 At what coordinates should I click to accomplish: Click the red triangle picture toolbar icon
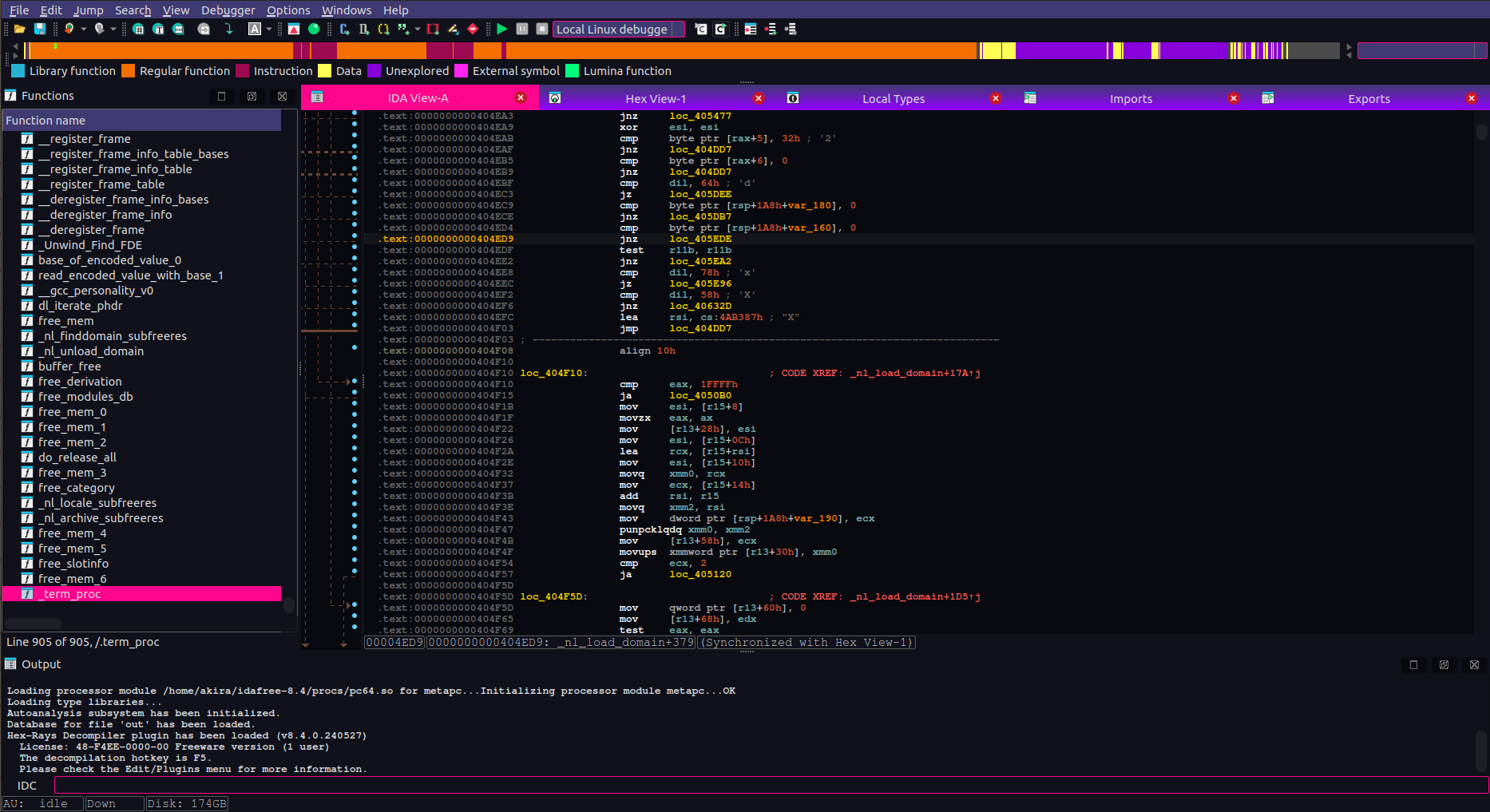tap(294, 29)
